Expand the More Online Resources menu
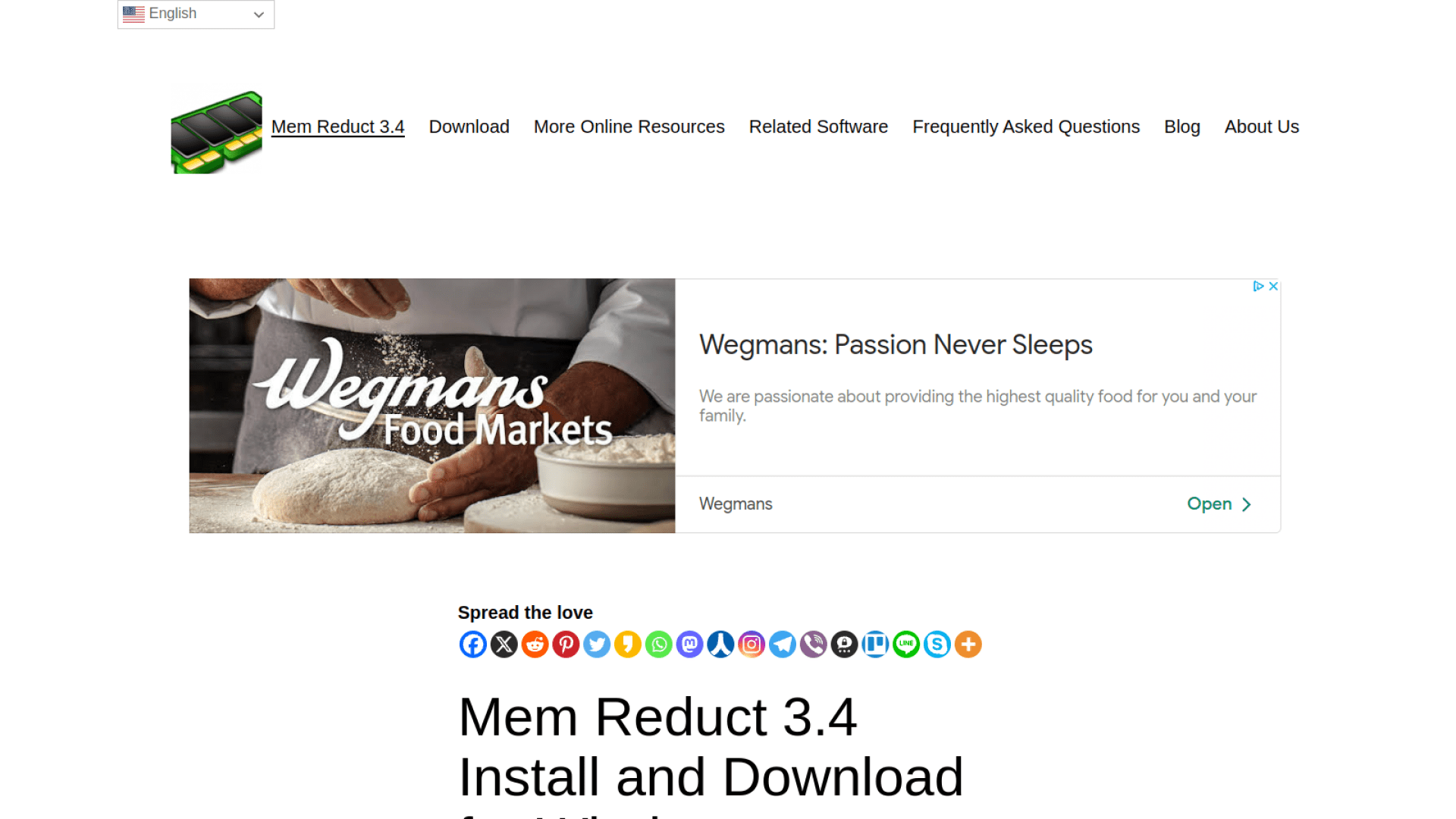This screenshot has width=1456, height=819. point(629,127)
